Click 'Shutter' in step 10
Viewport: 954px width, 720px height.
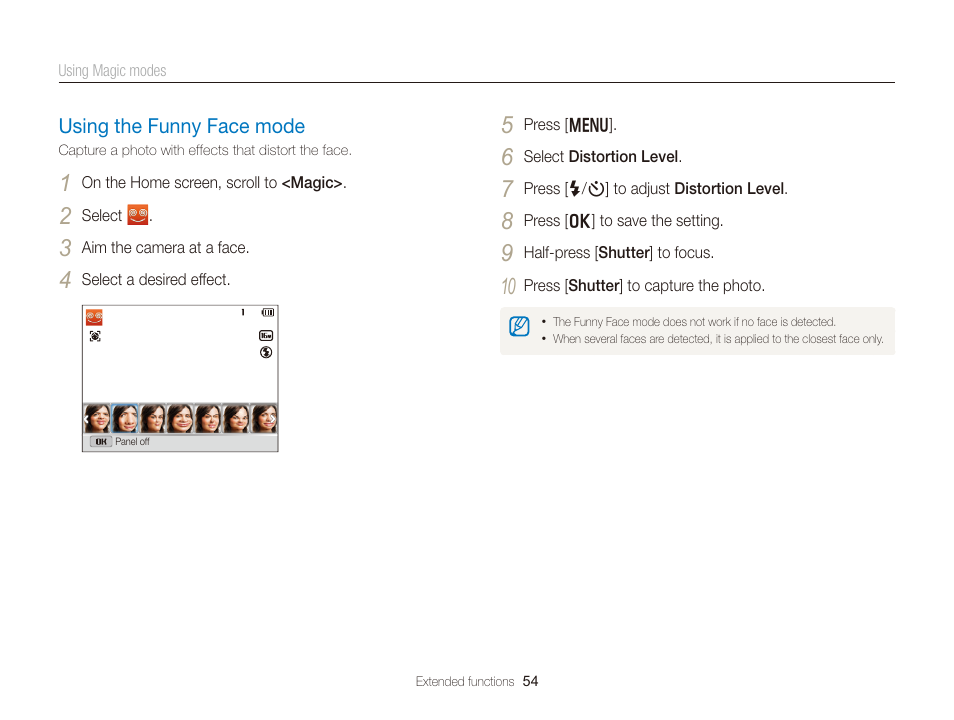[594, 285]
